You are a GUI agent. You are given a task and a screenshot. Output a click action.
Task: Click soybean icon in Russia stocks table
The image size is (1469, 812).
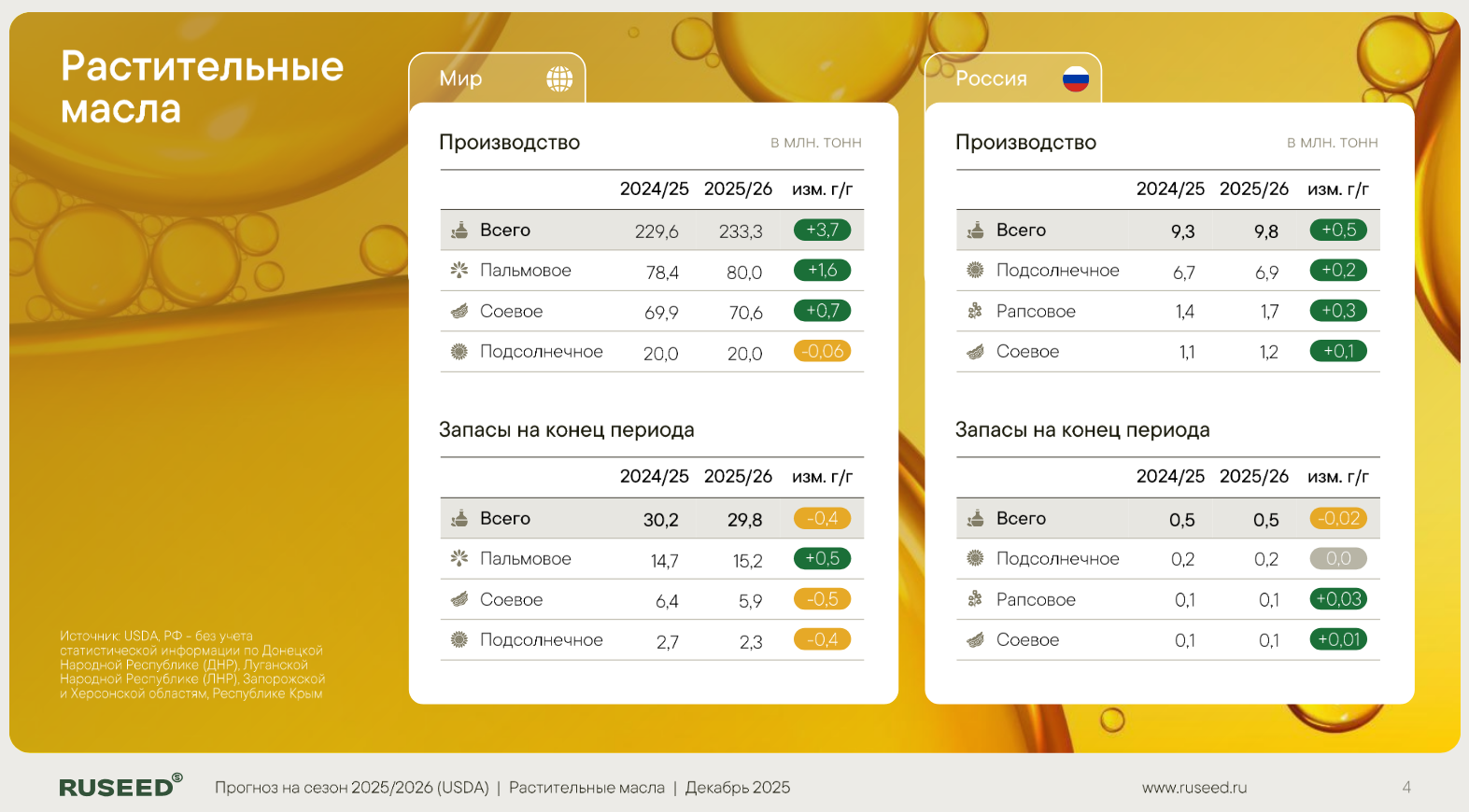pos(975,640)
